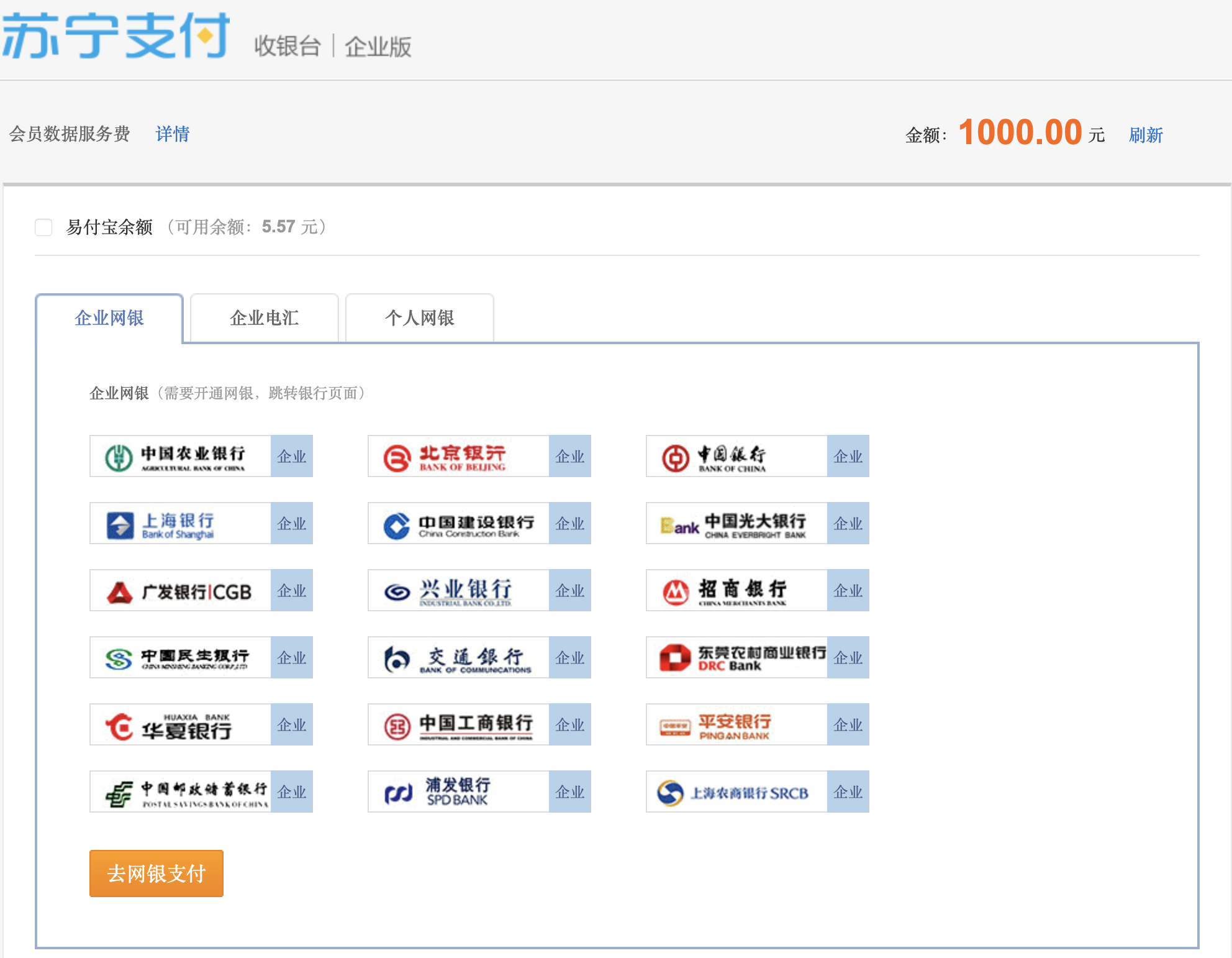Click 企业 tag beside 中国光大银行
The width and height of the screenshot is (1232, 958).
848,523
